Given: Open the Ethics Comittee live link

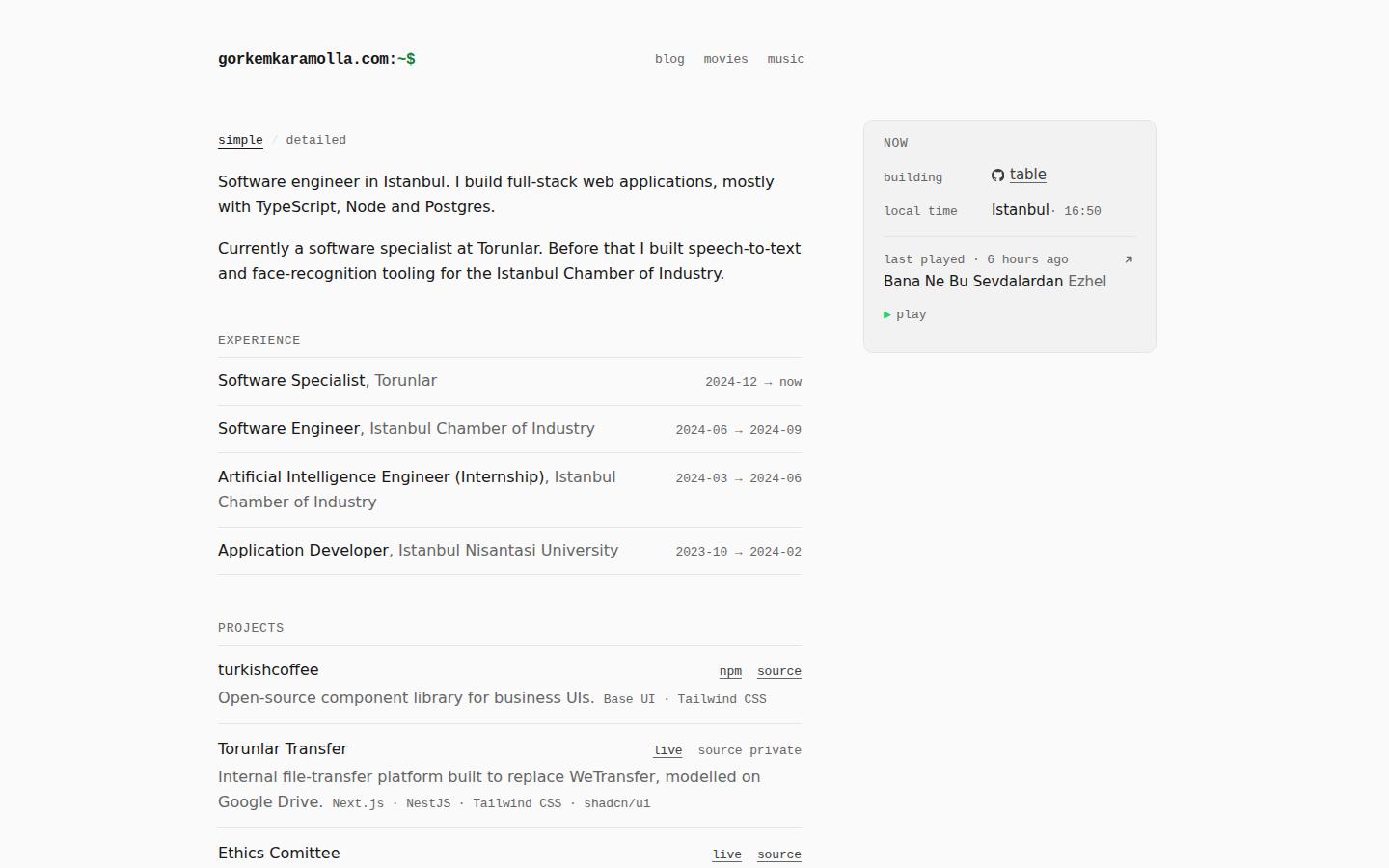Looking at the screenshot, I should point(727,854).
